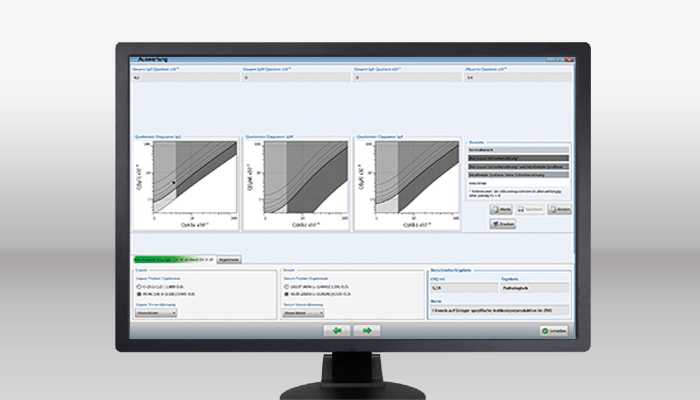Switch to the Ergebnisse tab
Viewport: 700px width, 400px height.
[228, 258]
